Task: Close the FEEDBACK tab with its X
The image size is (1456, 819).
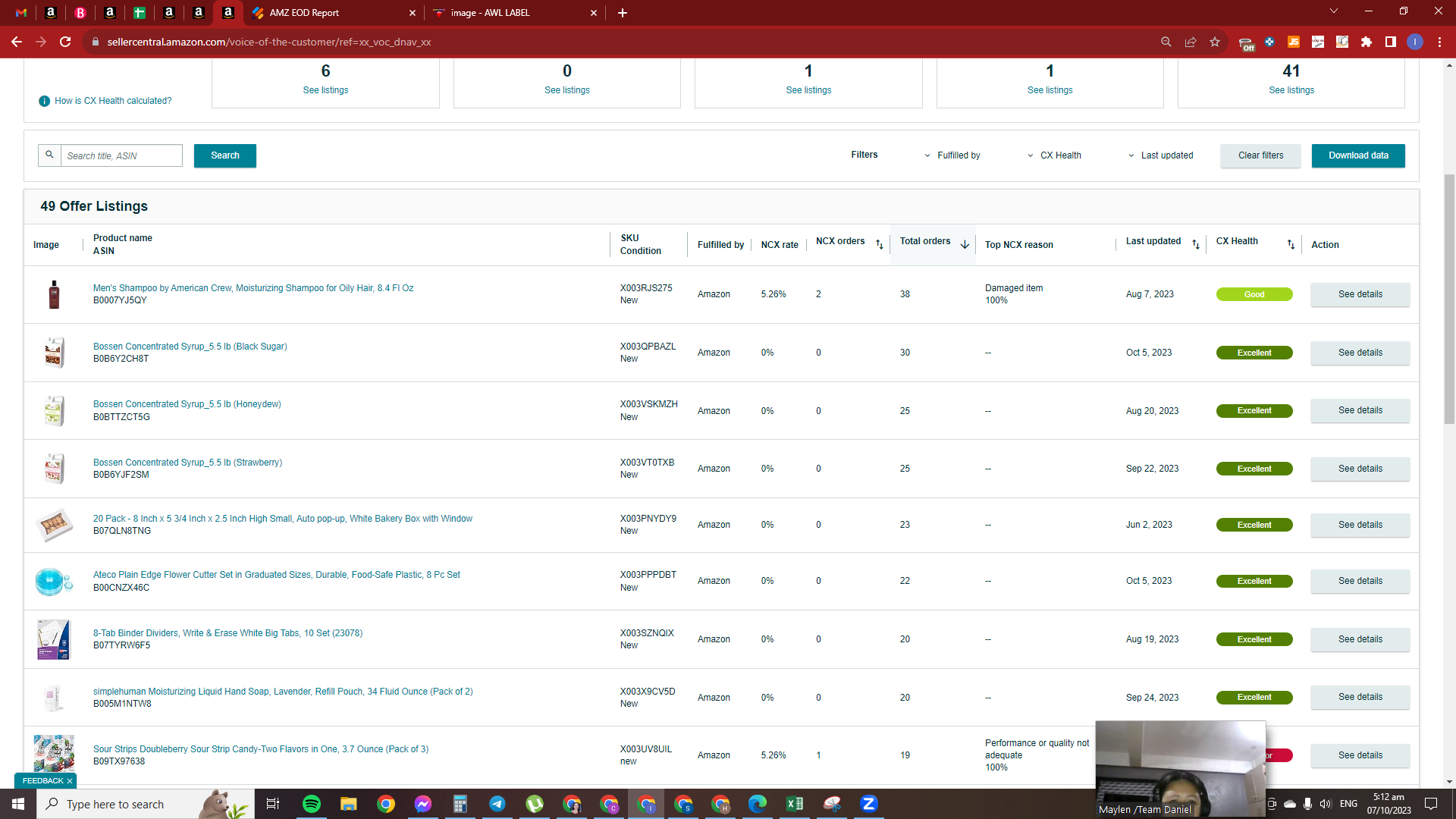Action: click(70, 781)
